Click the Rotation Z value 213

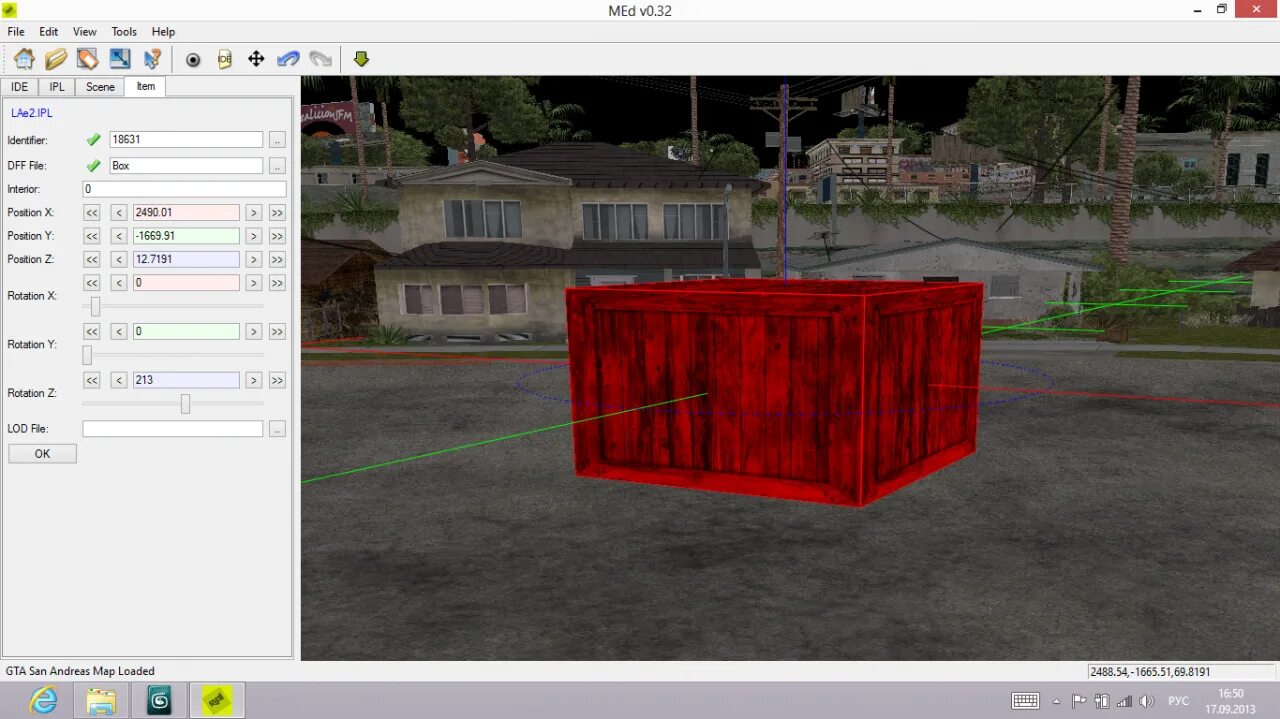[186, 380]
